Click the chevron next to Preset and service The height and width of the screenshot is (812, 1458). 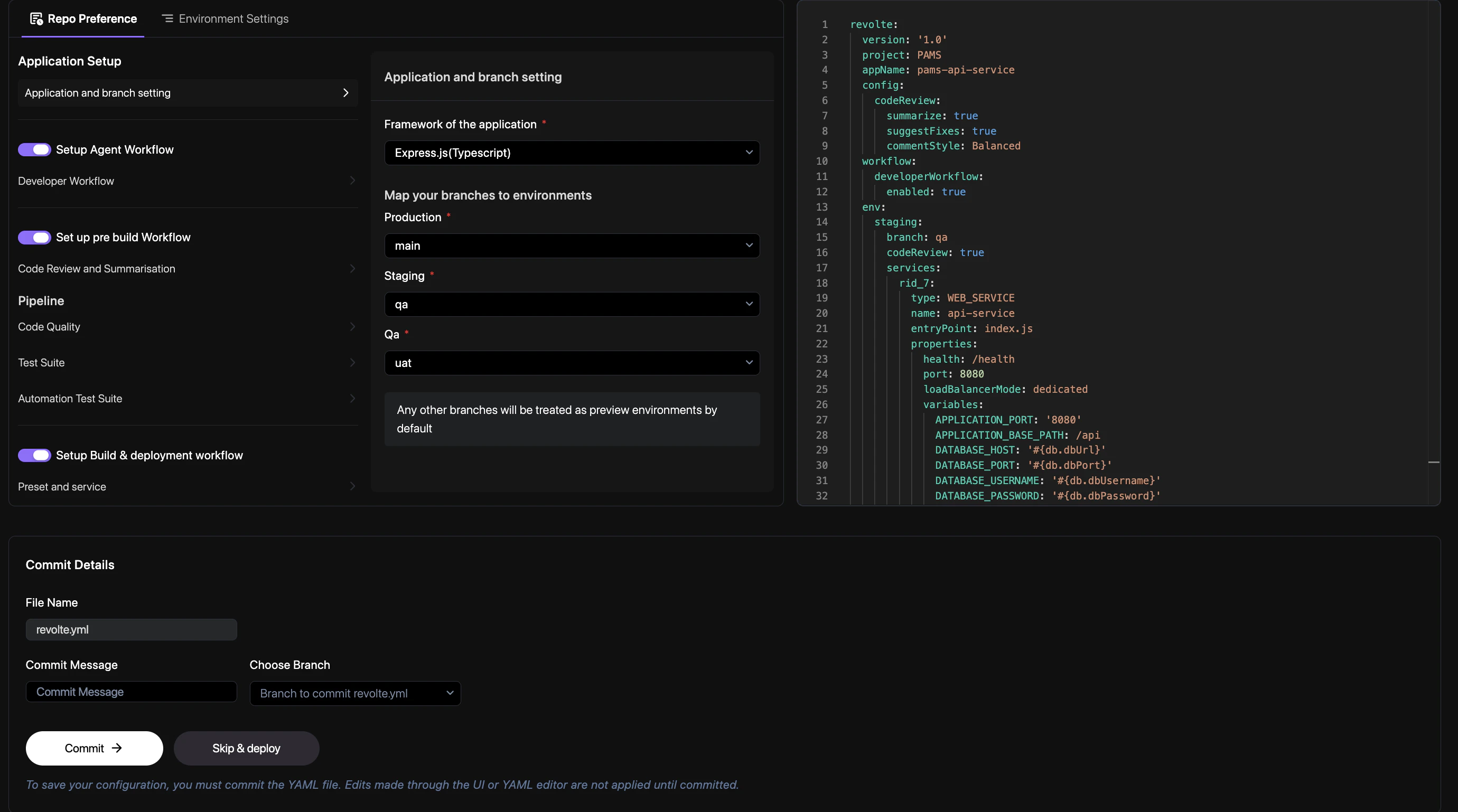352,486
